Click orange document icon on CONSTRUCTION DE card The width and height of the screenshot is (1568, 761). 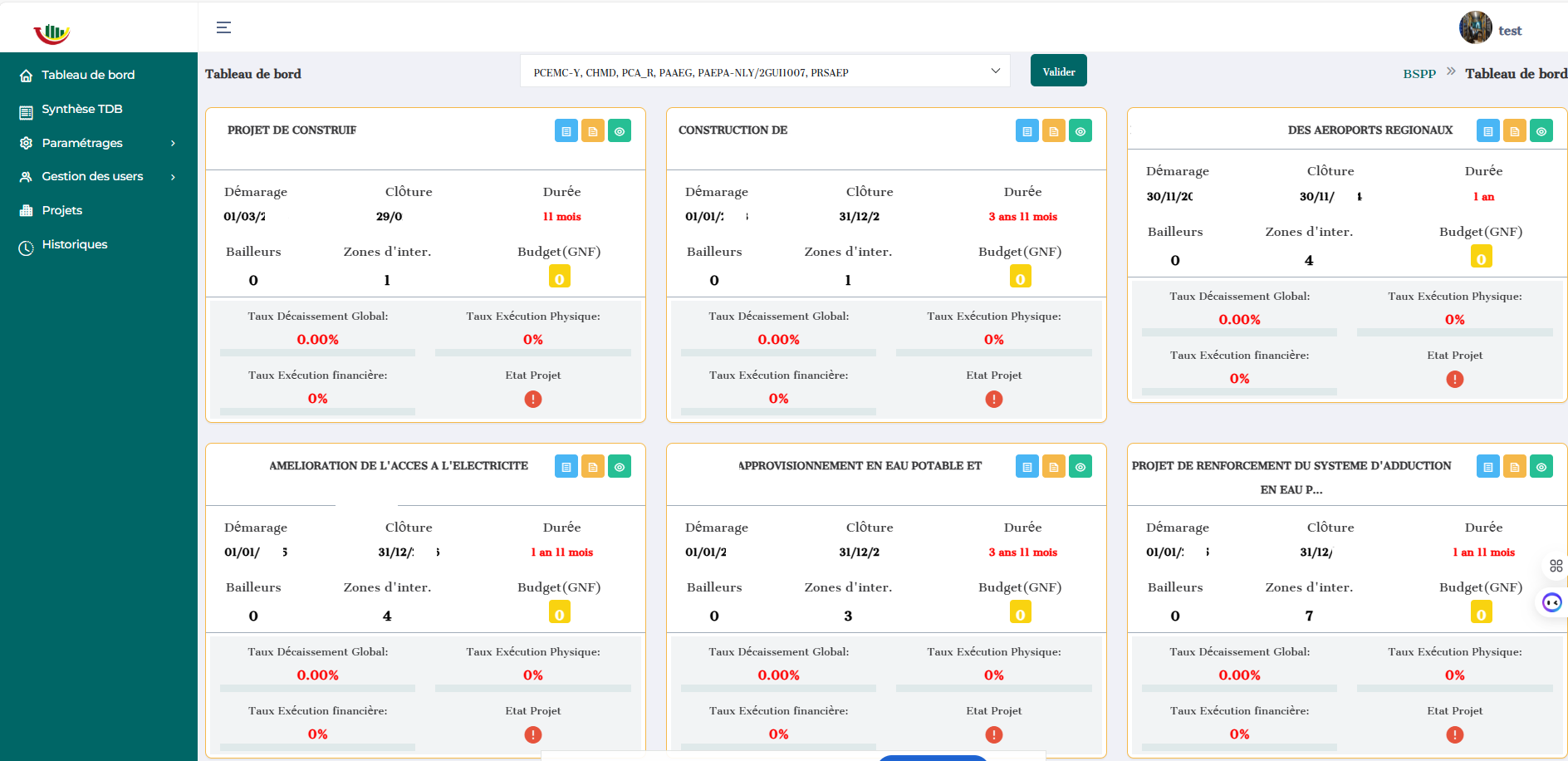click(1053, 131)
